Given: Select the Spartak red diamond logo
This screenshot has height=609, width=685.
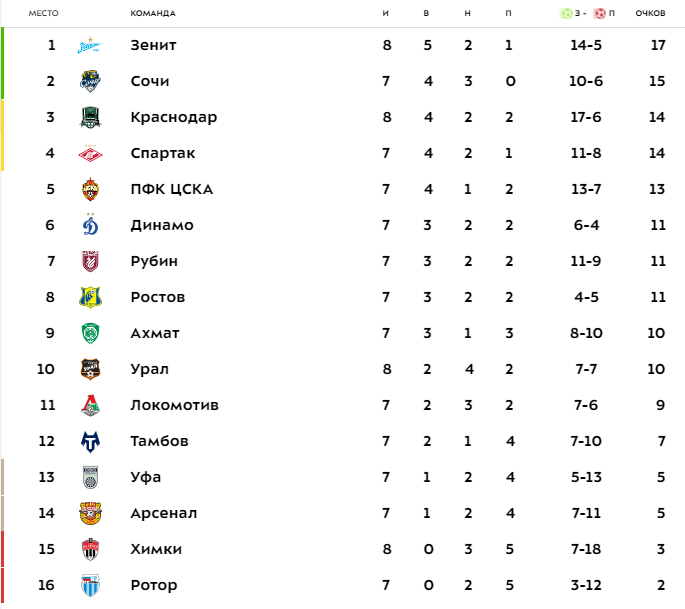Looking at the screenshot, I should [x=90, y=153].
